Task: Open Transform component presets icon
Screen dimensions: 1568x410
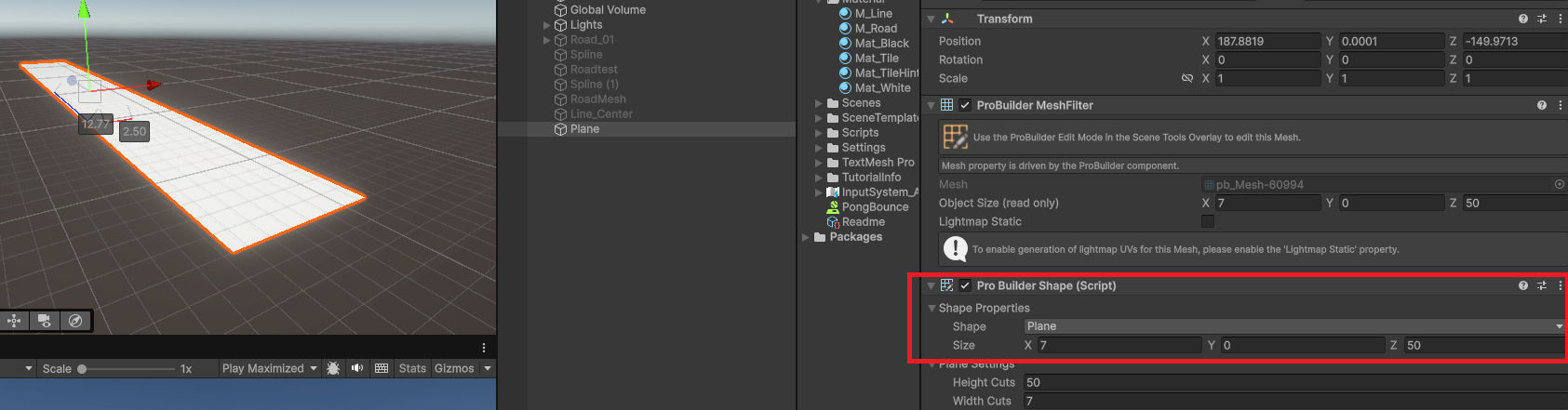Action: 1542,19
